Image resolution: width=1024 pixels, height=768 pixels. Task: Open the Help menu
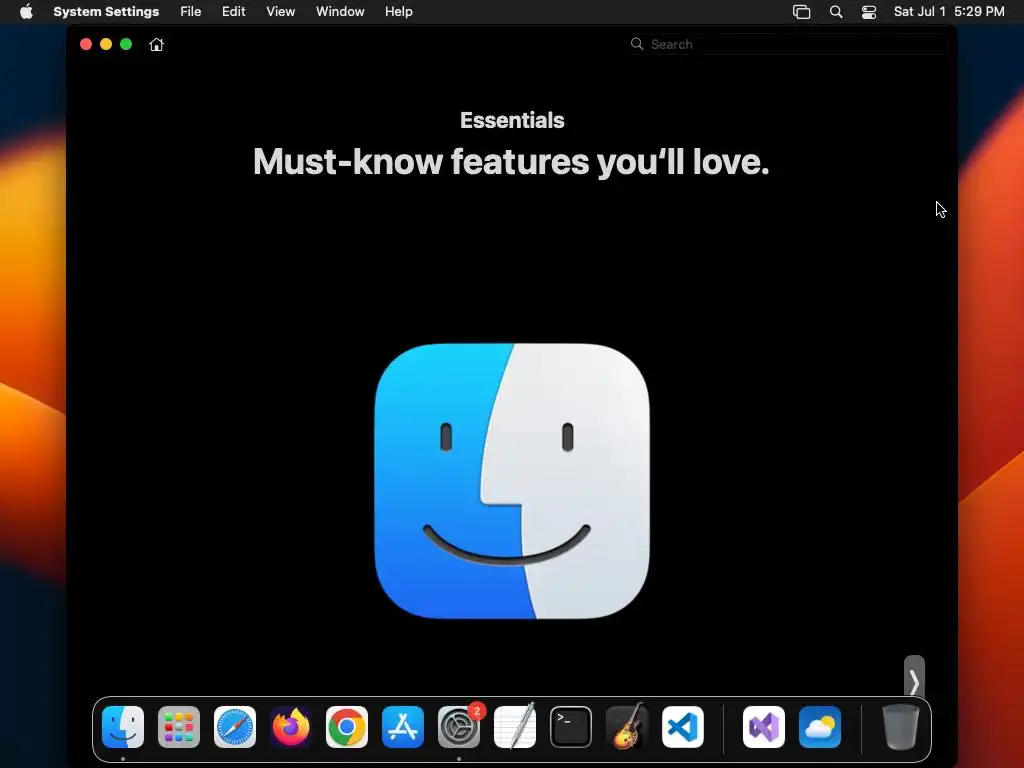[398, 11]
